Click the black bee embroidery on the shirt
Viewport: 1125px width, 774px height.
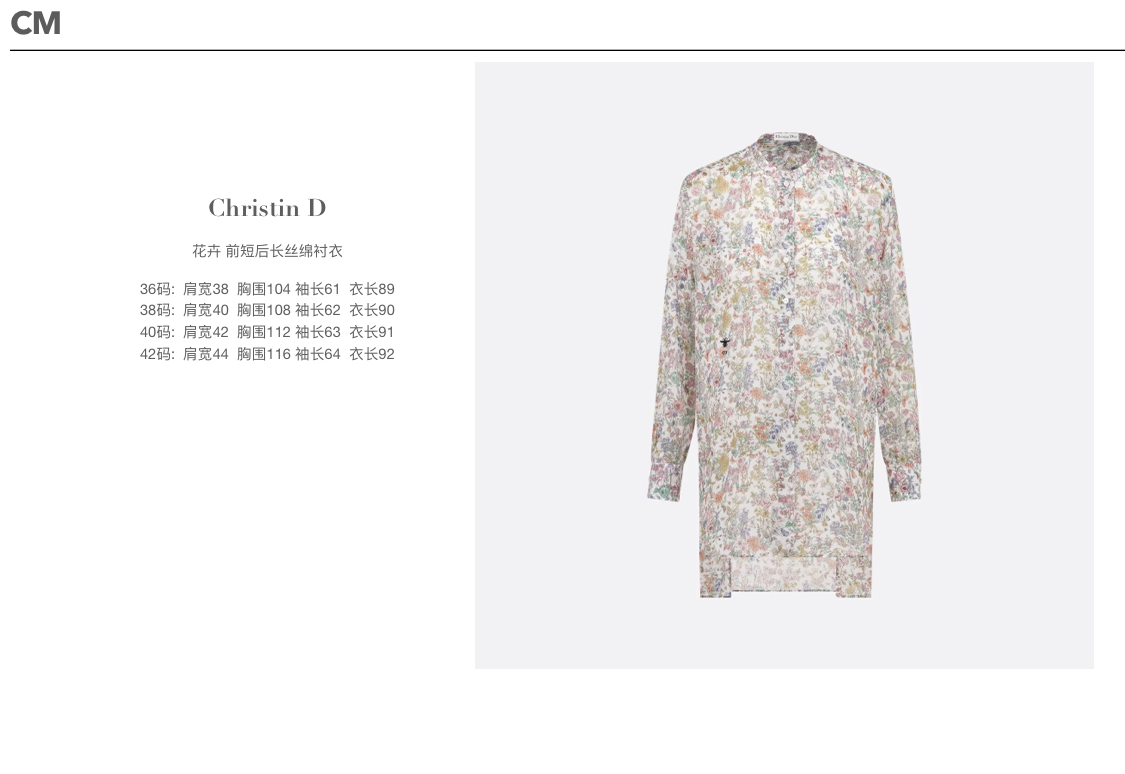coord(724,344)
